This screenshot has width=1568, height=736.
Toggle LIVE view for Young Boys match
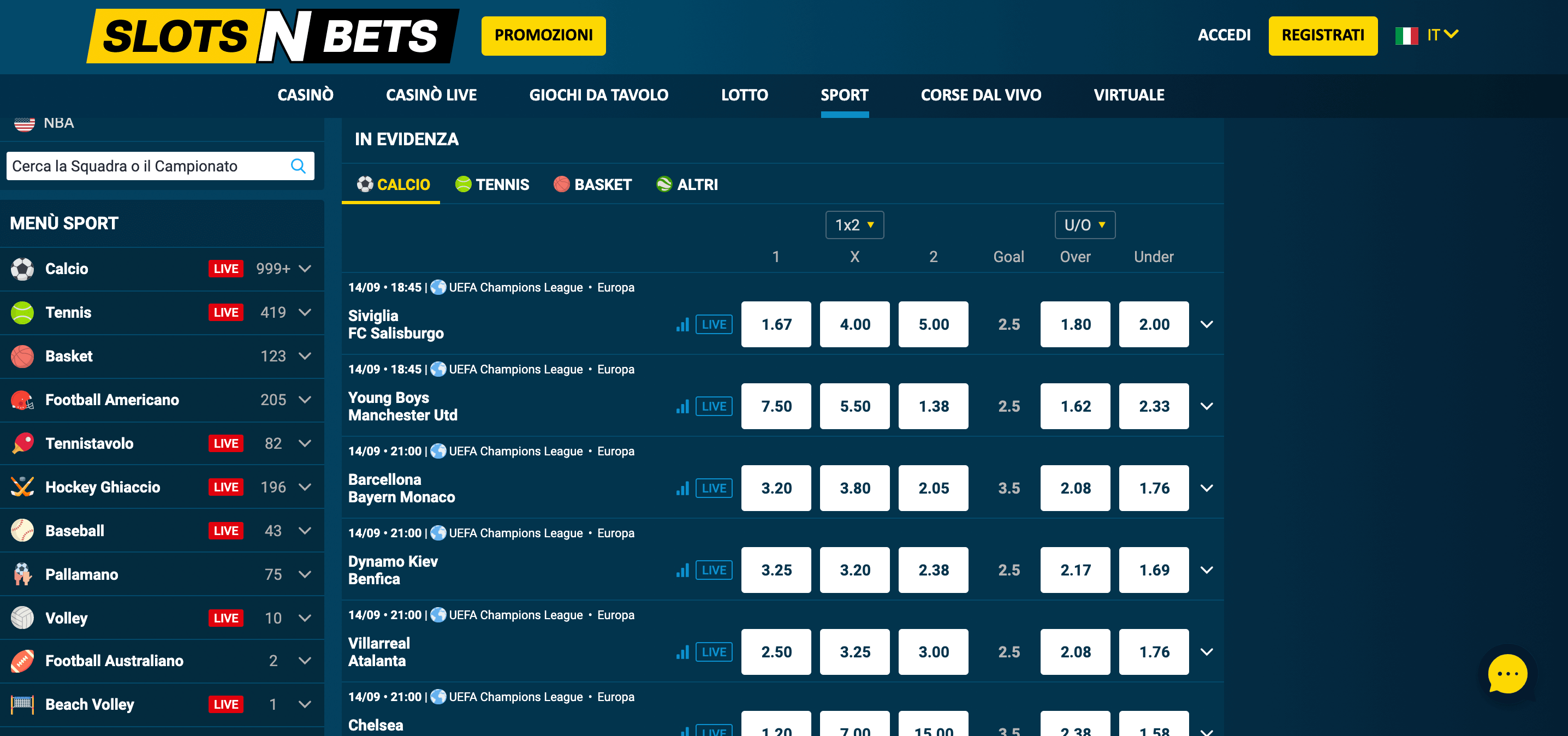pos(713,406)
